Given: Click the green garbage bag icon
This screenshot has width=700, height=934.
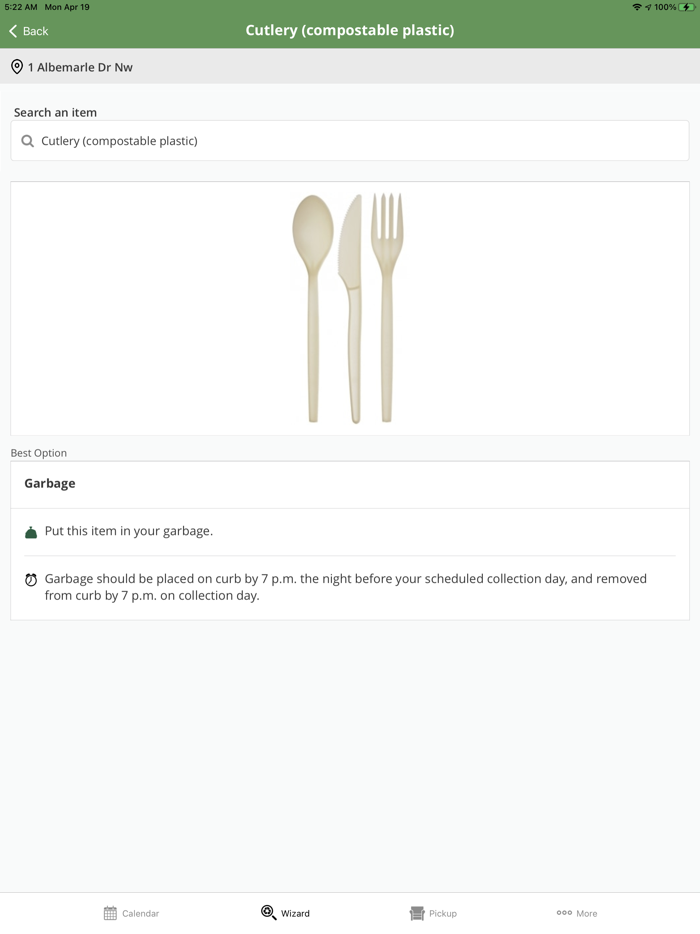Looking at the screenshot, I should point(31,532).
